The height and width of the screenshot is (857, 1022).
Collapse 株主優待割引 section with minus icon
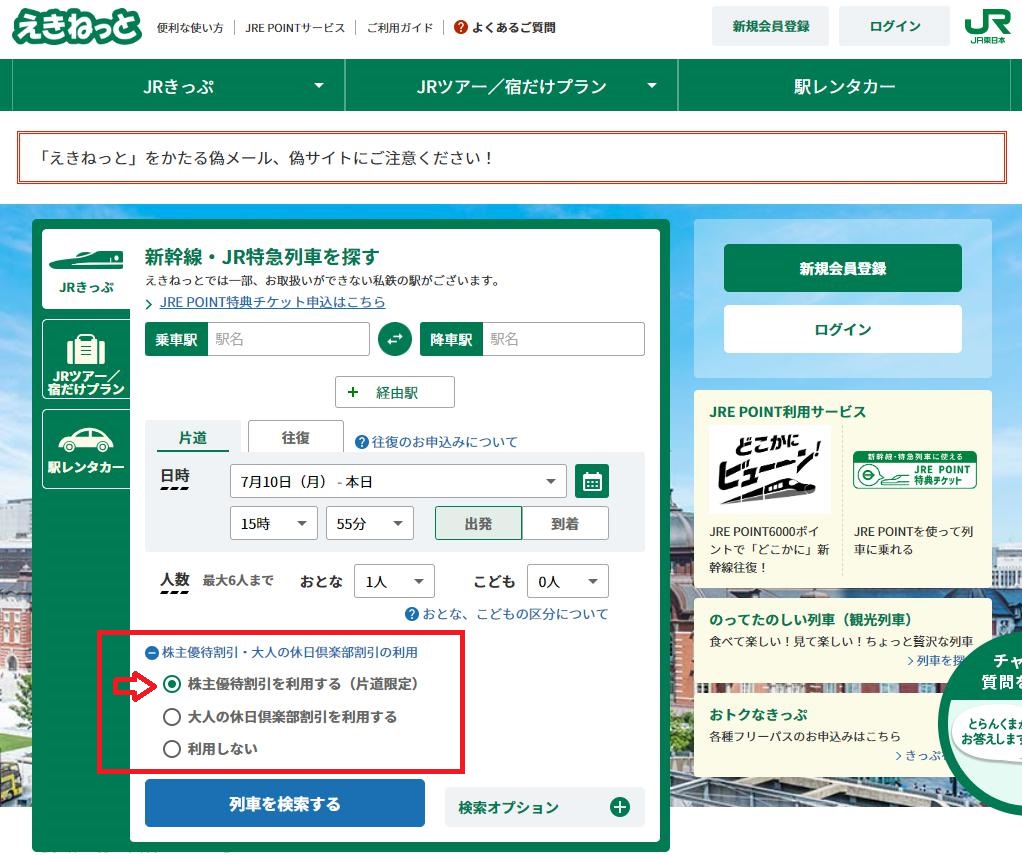pyautogui.click(x=152, y=652)
